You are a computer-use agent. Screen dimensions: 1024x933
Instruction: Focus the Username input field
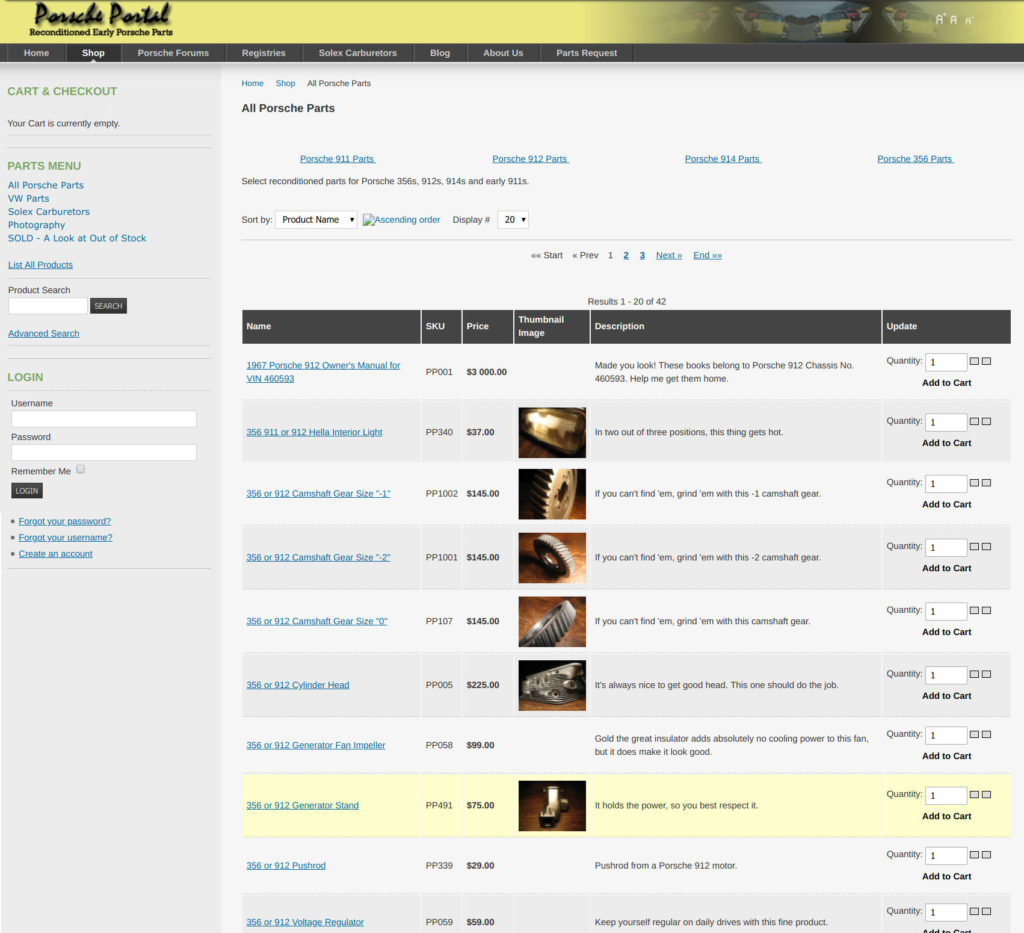point(104,419)
